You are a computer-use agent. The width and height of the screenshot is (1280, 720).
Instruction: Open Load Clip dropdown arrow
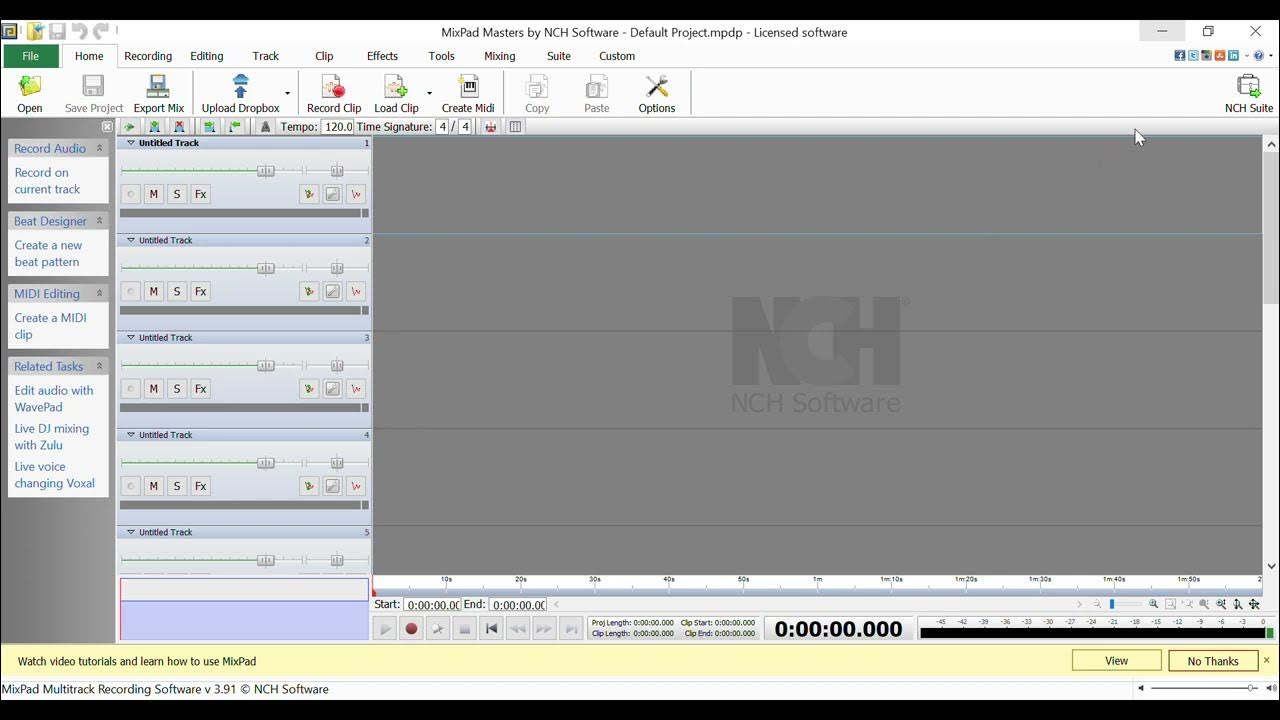point(429,94)
